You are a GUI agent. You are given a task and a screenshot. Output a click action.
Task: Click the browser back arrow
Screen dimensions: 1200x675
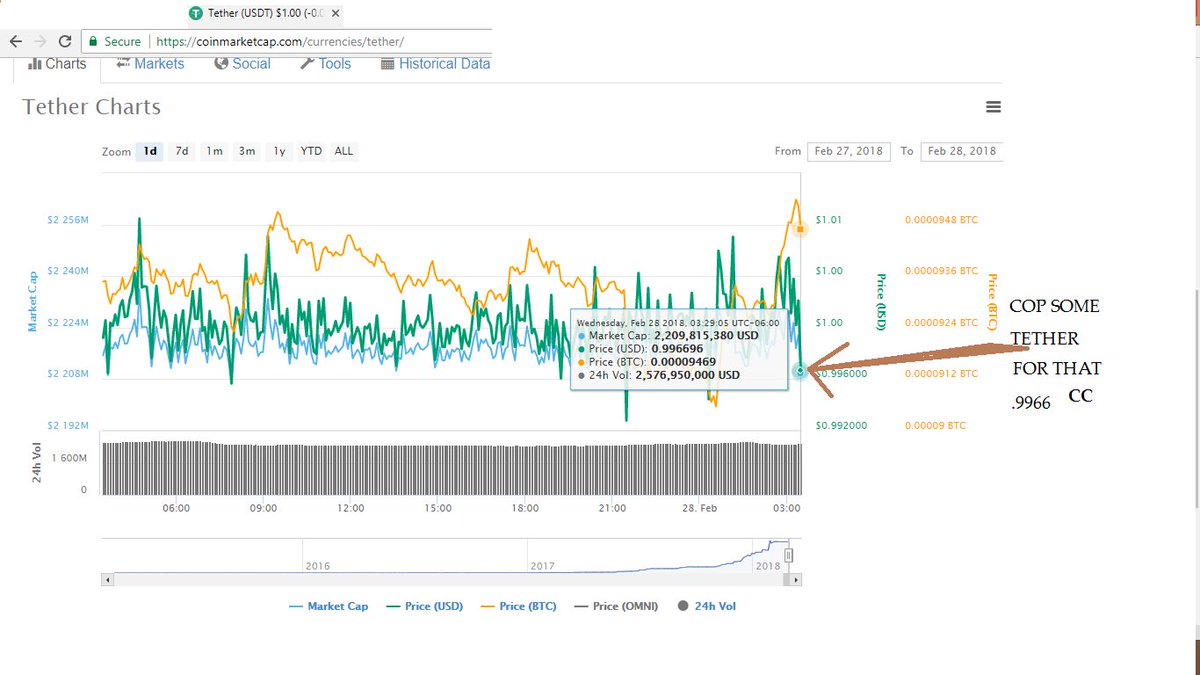click(15, 42)
